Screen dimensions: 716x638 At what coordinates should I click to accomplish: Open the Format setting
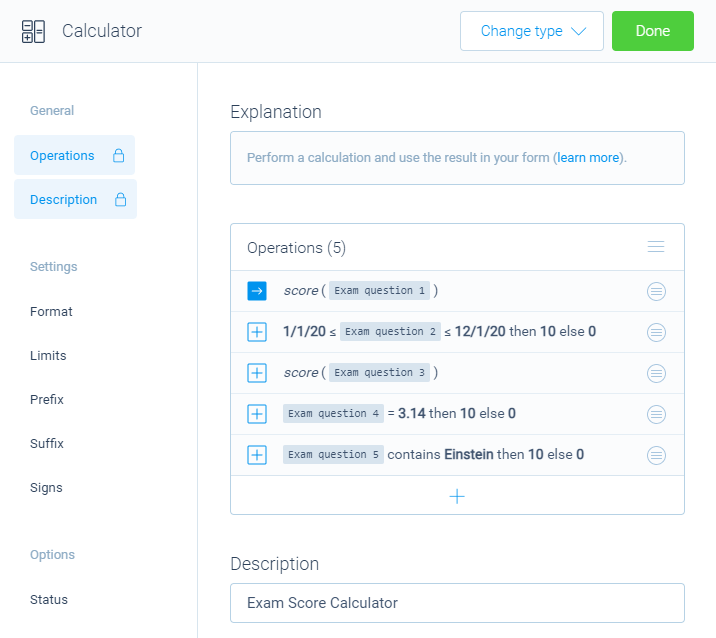point(51,311)
